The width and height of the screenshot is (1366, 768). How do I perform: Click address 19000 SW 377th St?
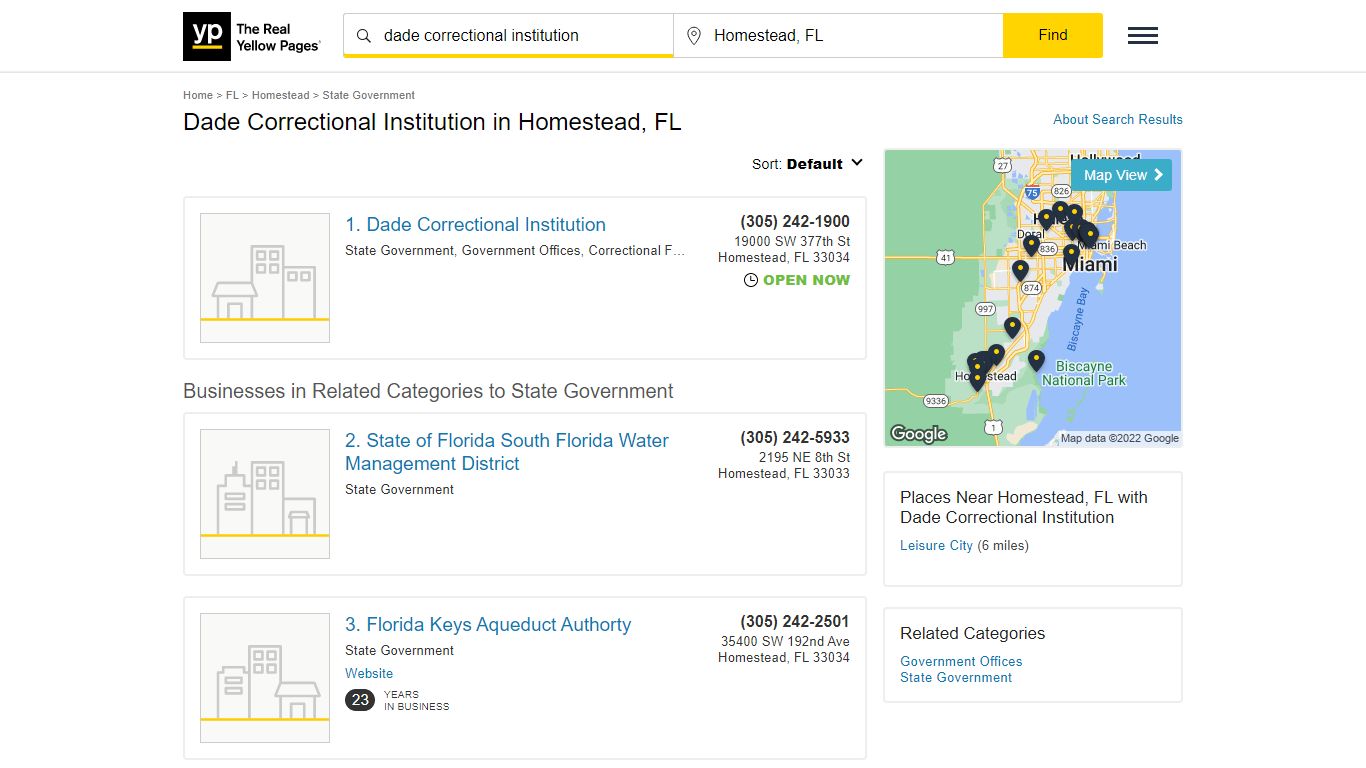point(792,242)
